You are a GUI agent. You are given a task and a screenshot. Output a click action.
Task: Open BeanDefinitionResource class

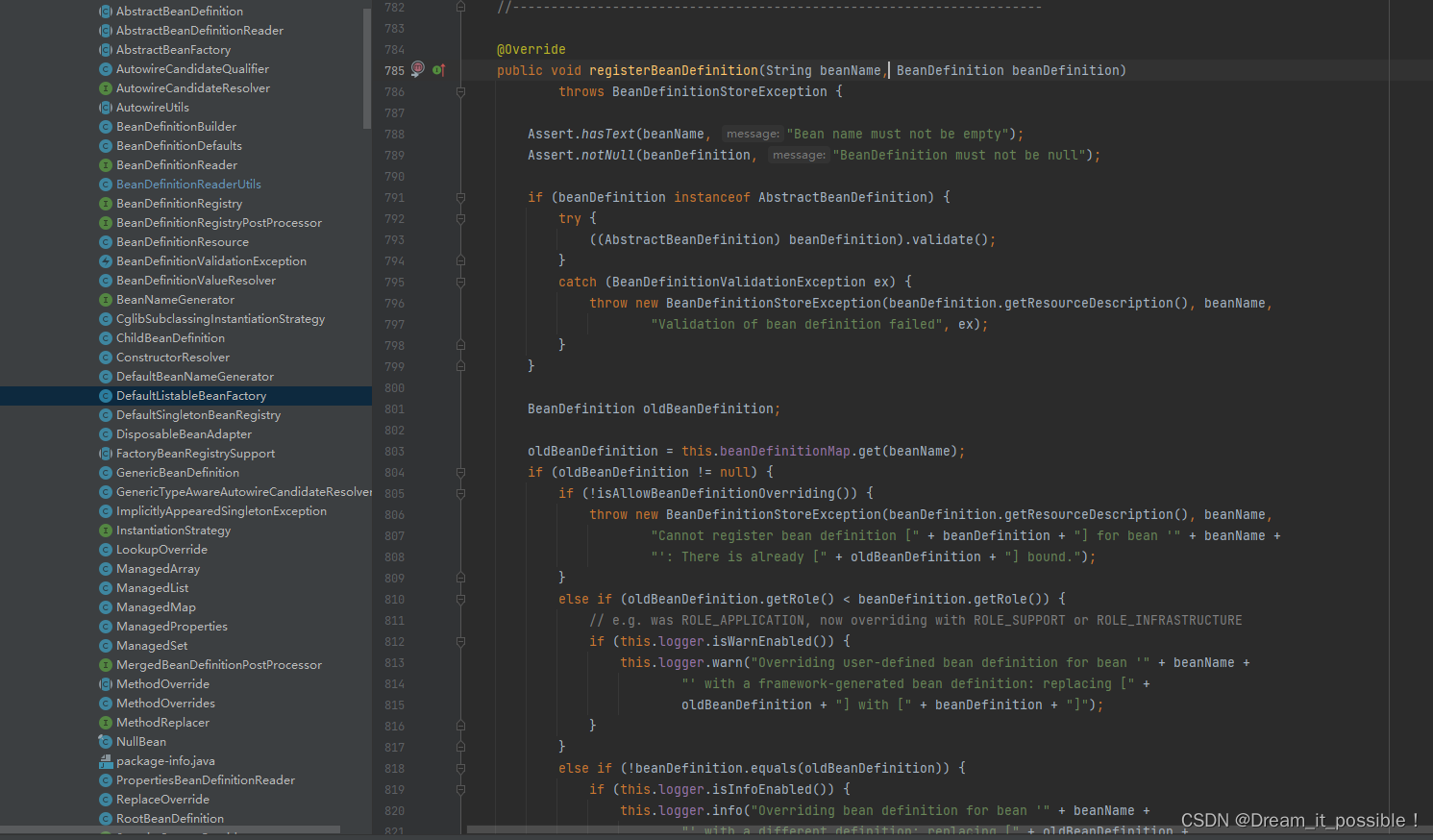(x=183, y=242)
